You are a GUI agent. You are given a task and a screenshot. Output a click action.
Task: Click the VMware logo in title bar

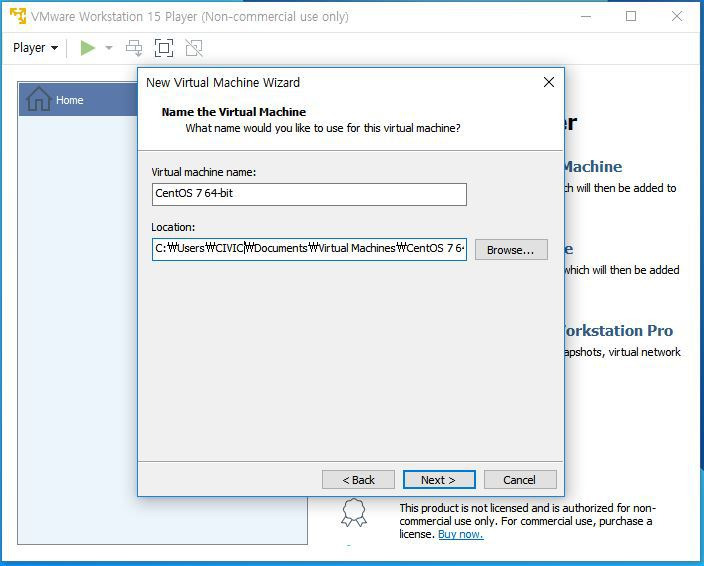pyautogui.click(x=18, y=16)
